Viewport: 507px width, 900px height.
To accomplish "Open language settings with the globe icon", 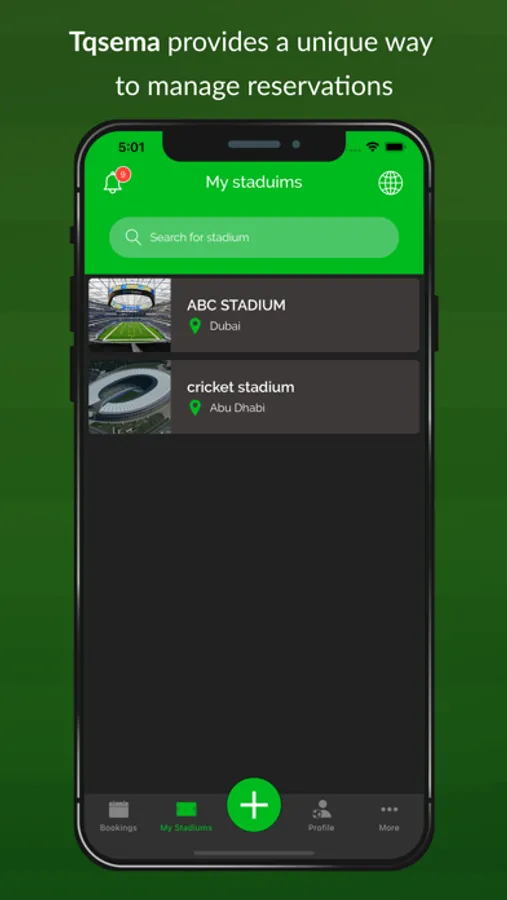I will tap(390, 183).
